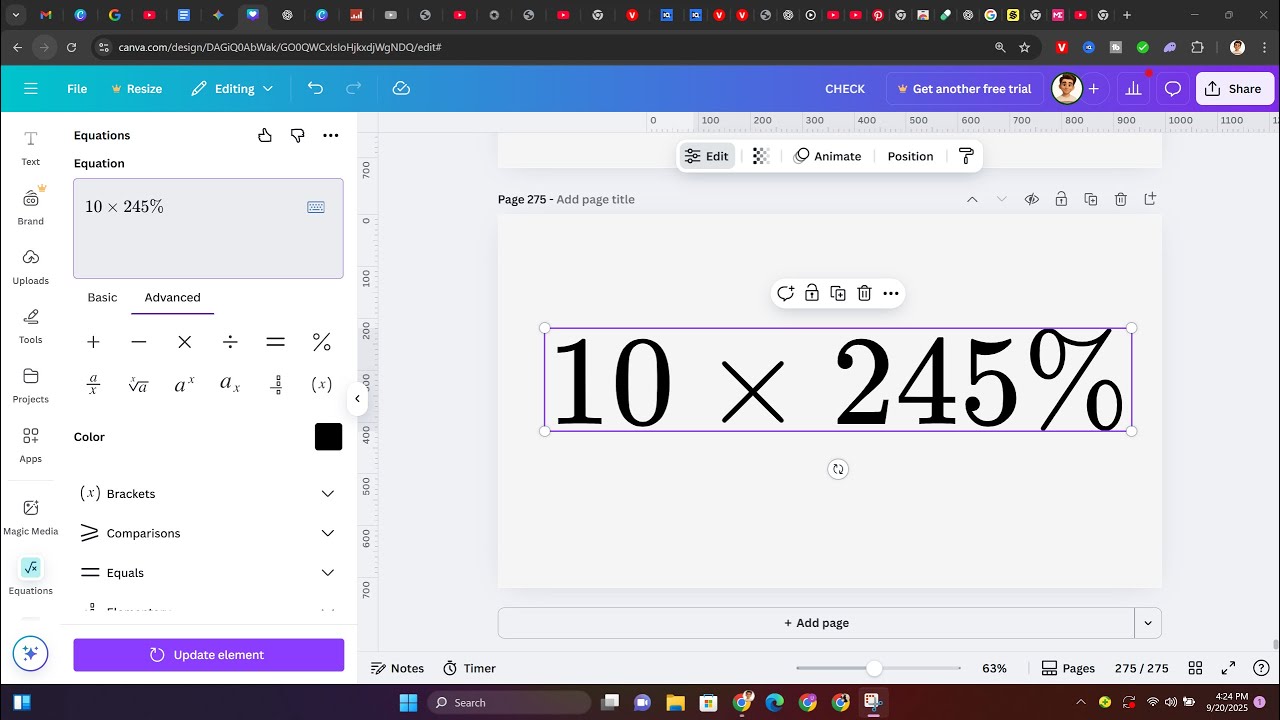Image resolution: width=1280 pixels, height=720 pixels.
Task: Insert the nth root template
Action: pyautogui.click(x=139, y=385)
